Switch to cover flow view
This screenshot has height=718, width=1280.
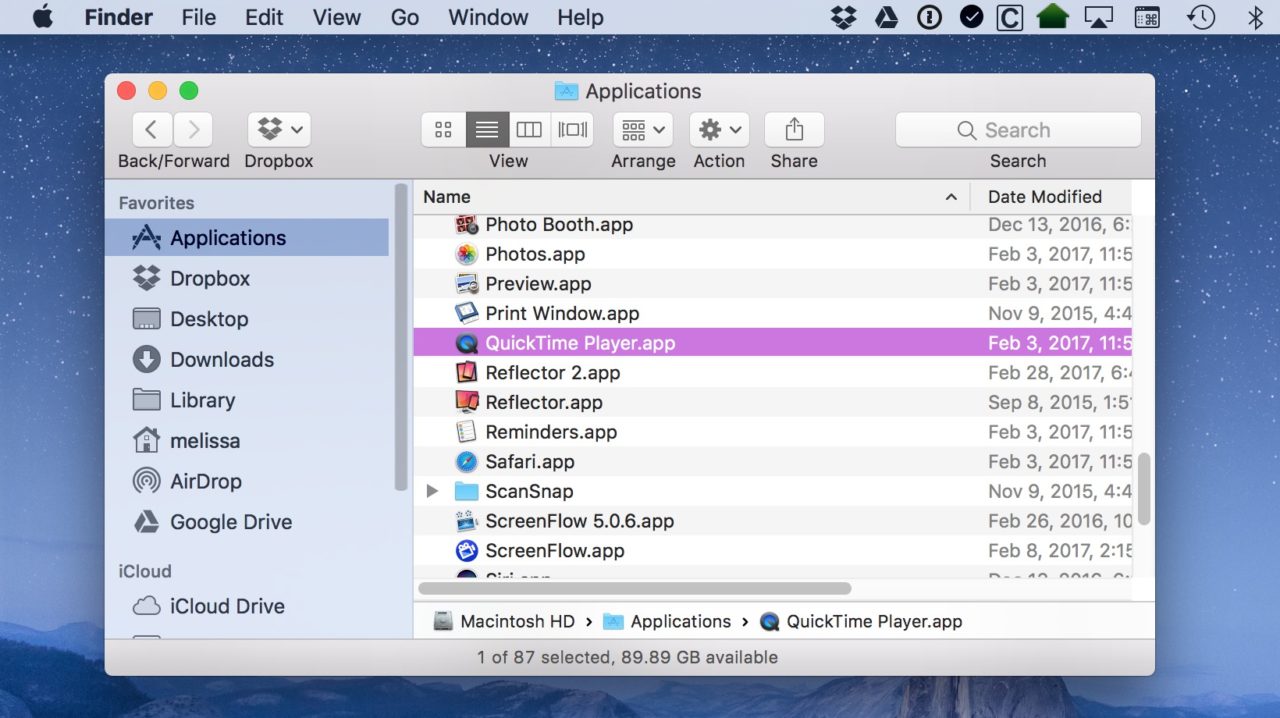[x=571, y=129]
